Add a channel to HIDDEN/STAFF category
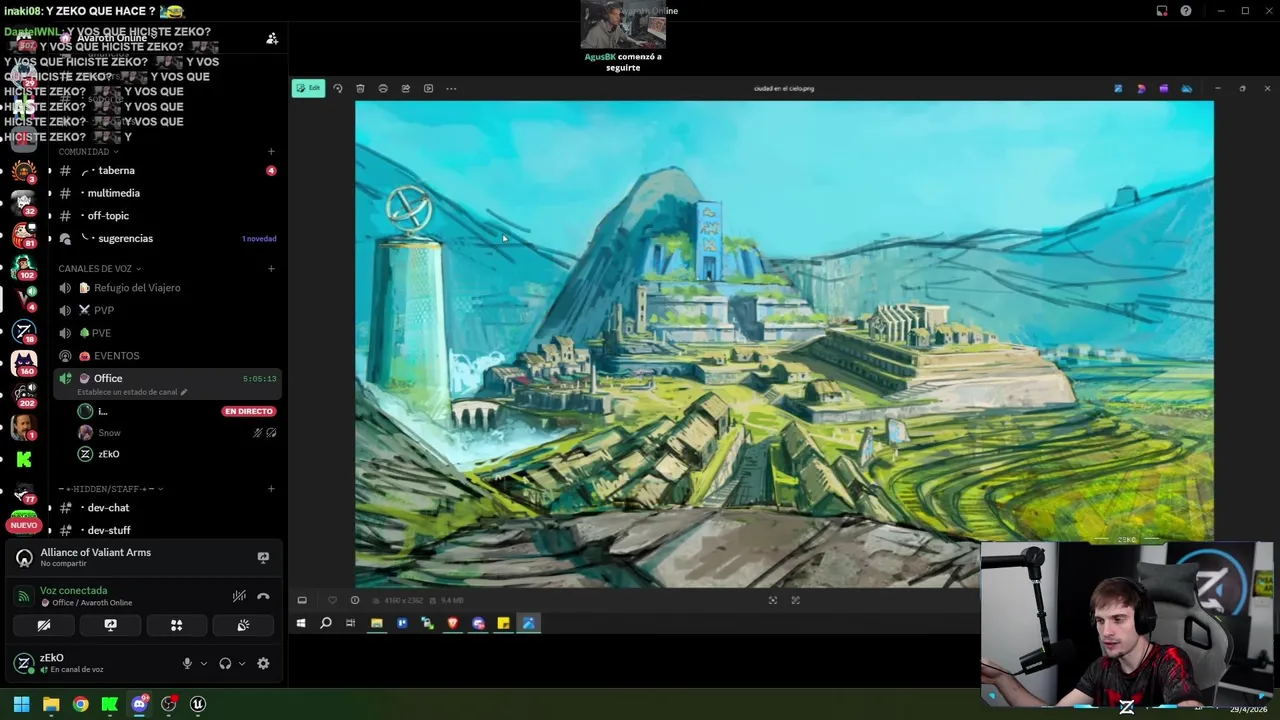Viewport: 1280px width, 720px height. point(271,489)
